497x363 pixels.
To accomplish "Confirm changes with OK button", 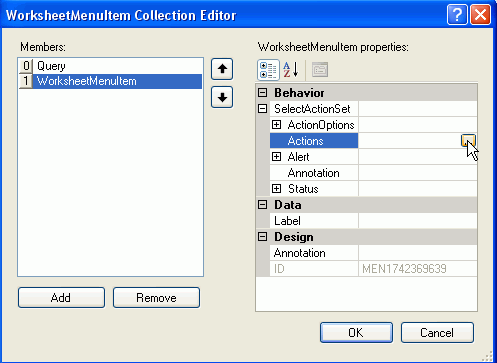I will (356, 332).
